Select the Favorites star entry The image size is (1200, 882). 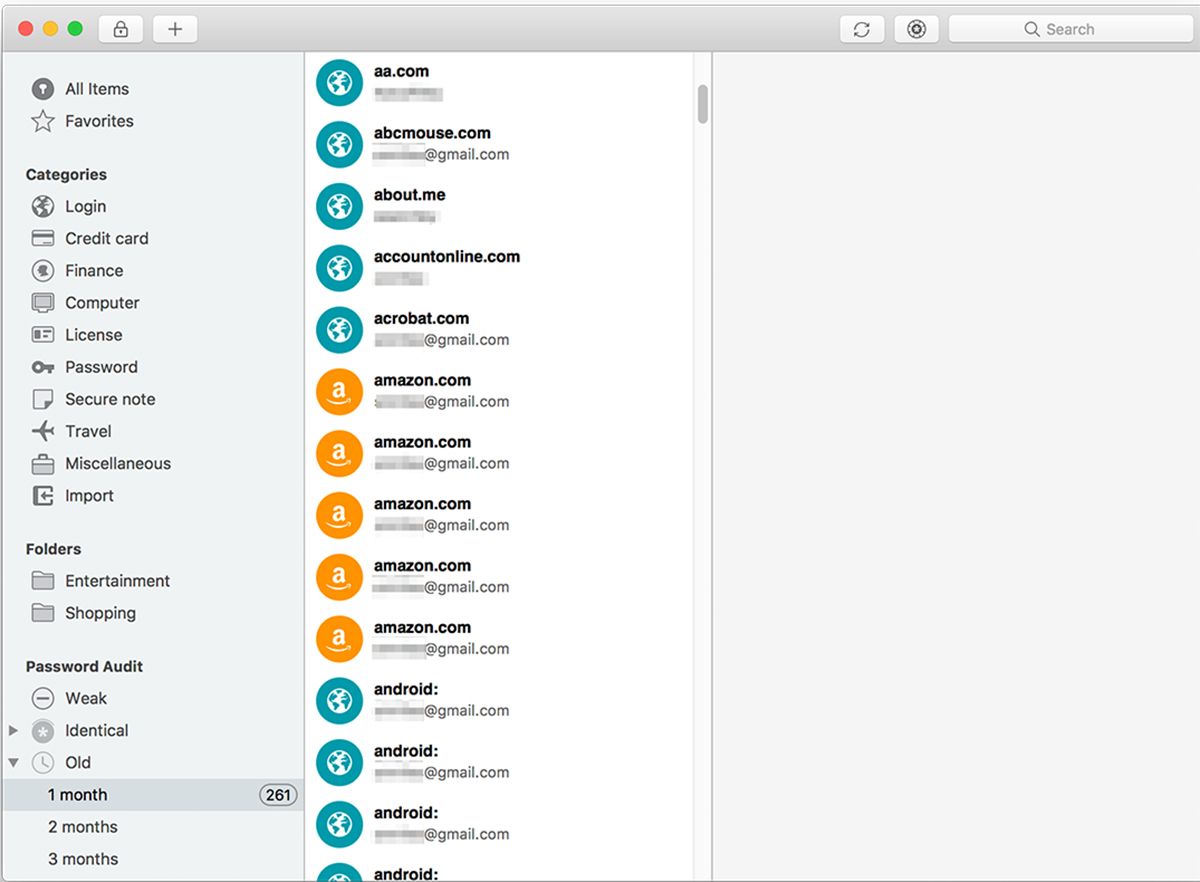click(x=98, y=120)
